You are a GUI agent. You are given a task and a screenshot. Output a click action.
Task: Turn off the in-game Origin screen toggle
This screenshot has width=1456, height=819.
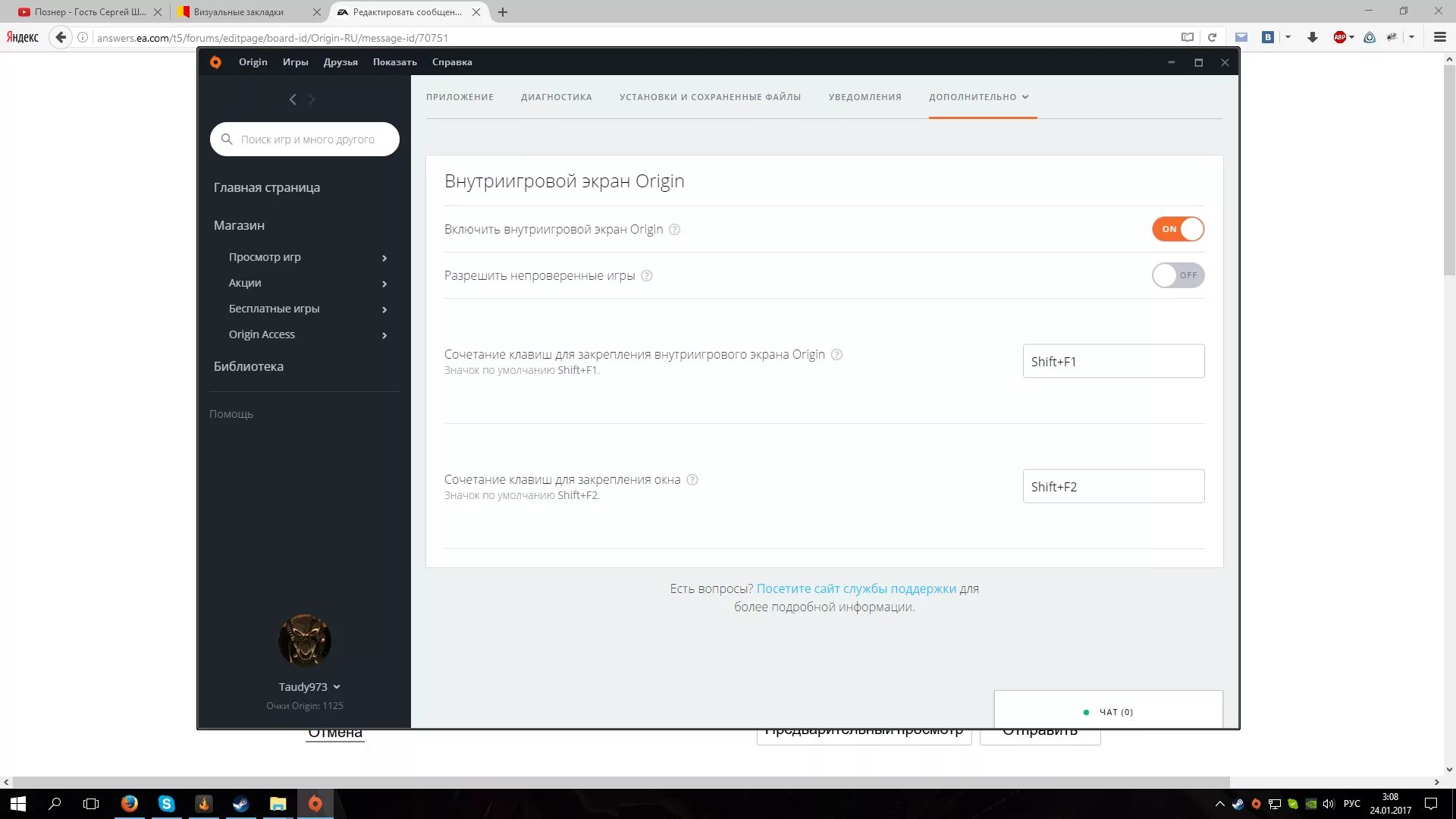pos(1178,229)
